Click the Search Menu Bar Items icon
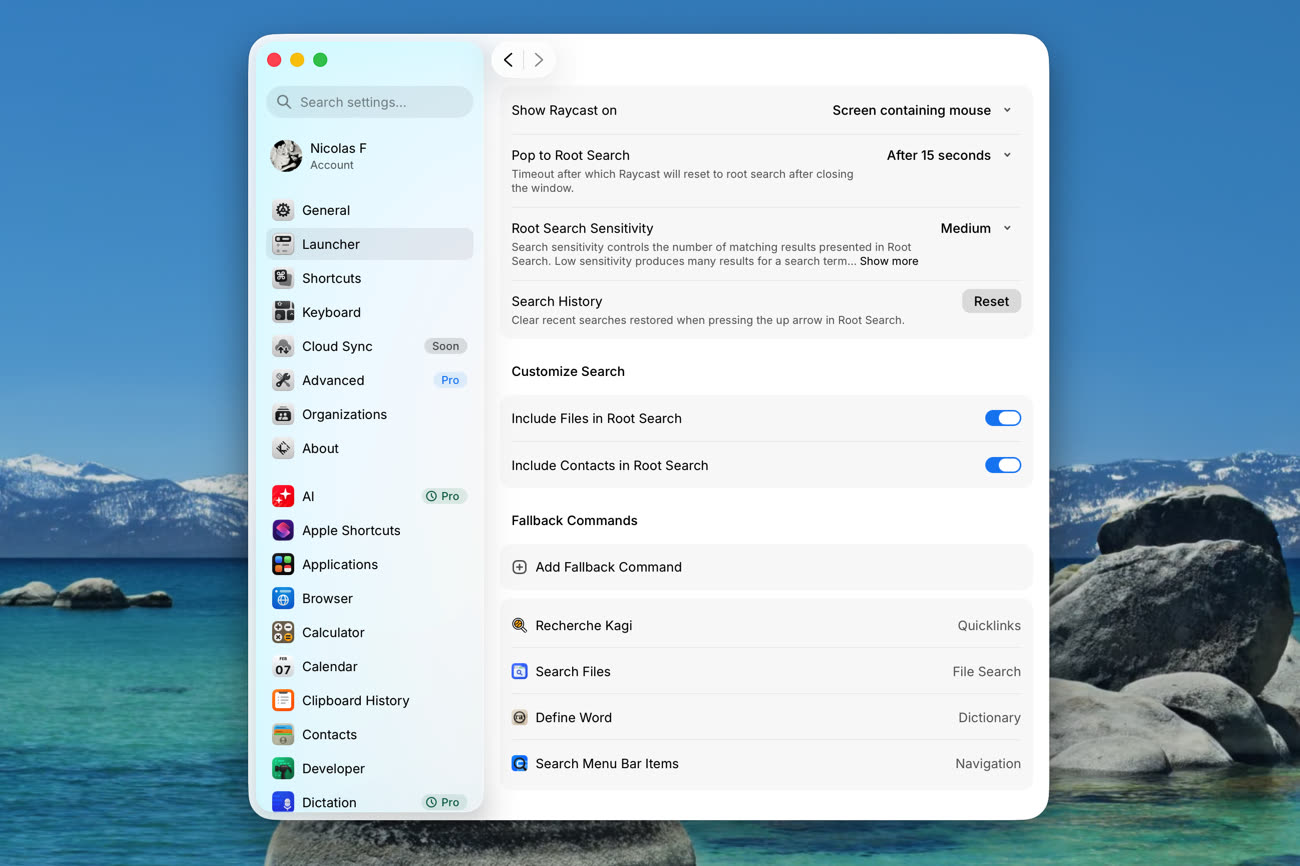This screenshot has width=1300, height=866. [x=519, y=763]
